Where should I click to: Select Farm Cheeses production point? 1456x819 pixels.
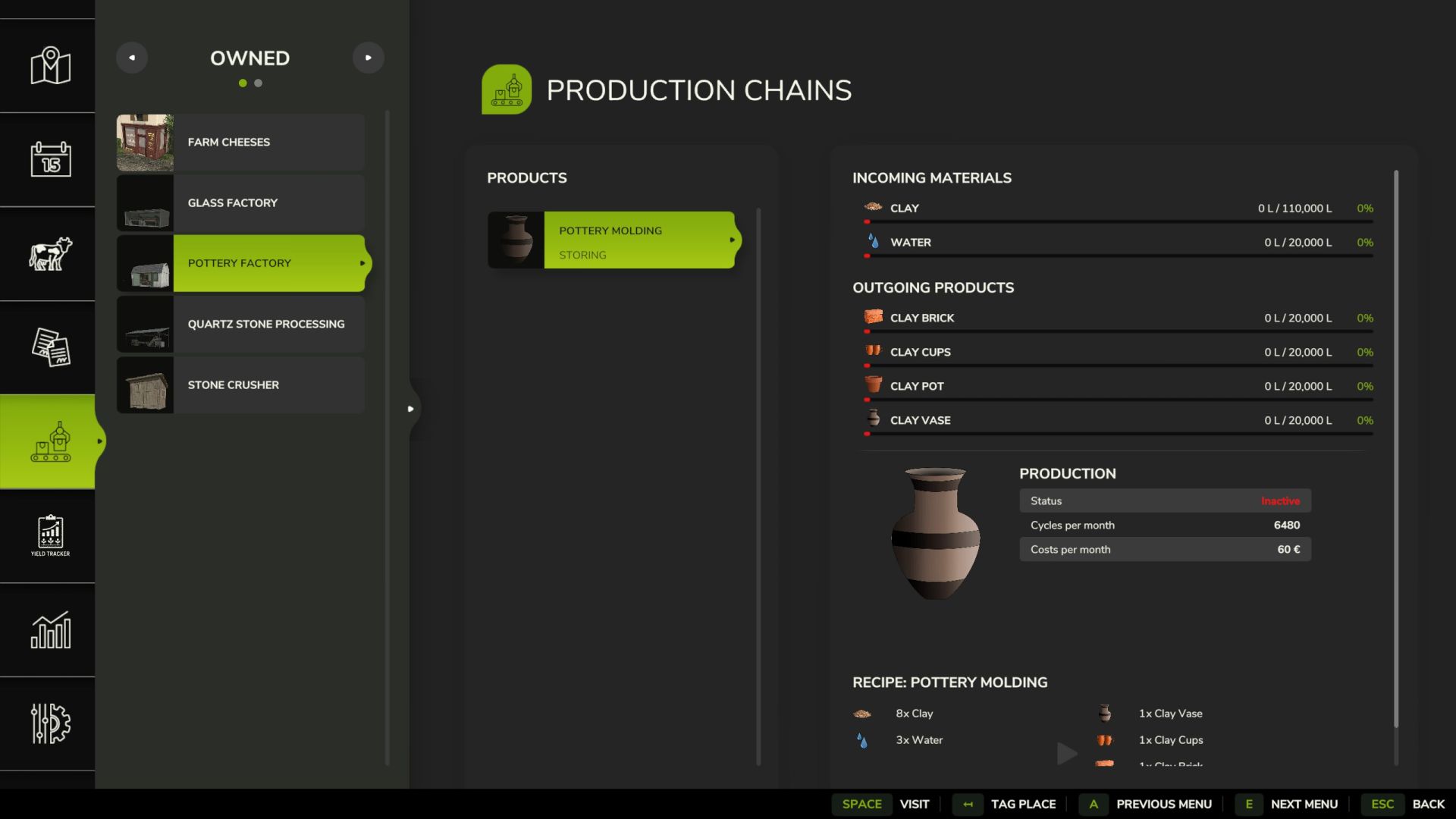241,143
